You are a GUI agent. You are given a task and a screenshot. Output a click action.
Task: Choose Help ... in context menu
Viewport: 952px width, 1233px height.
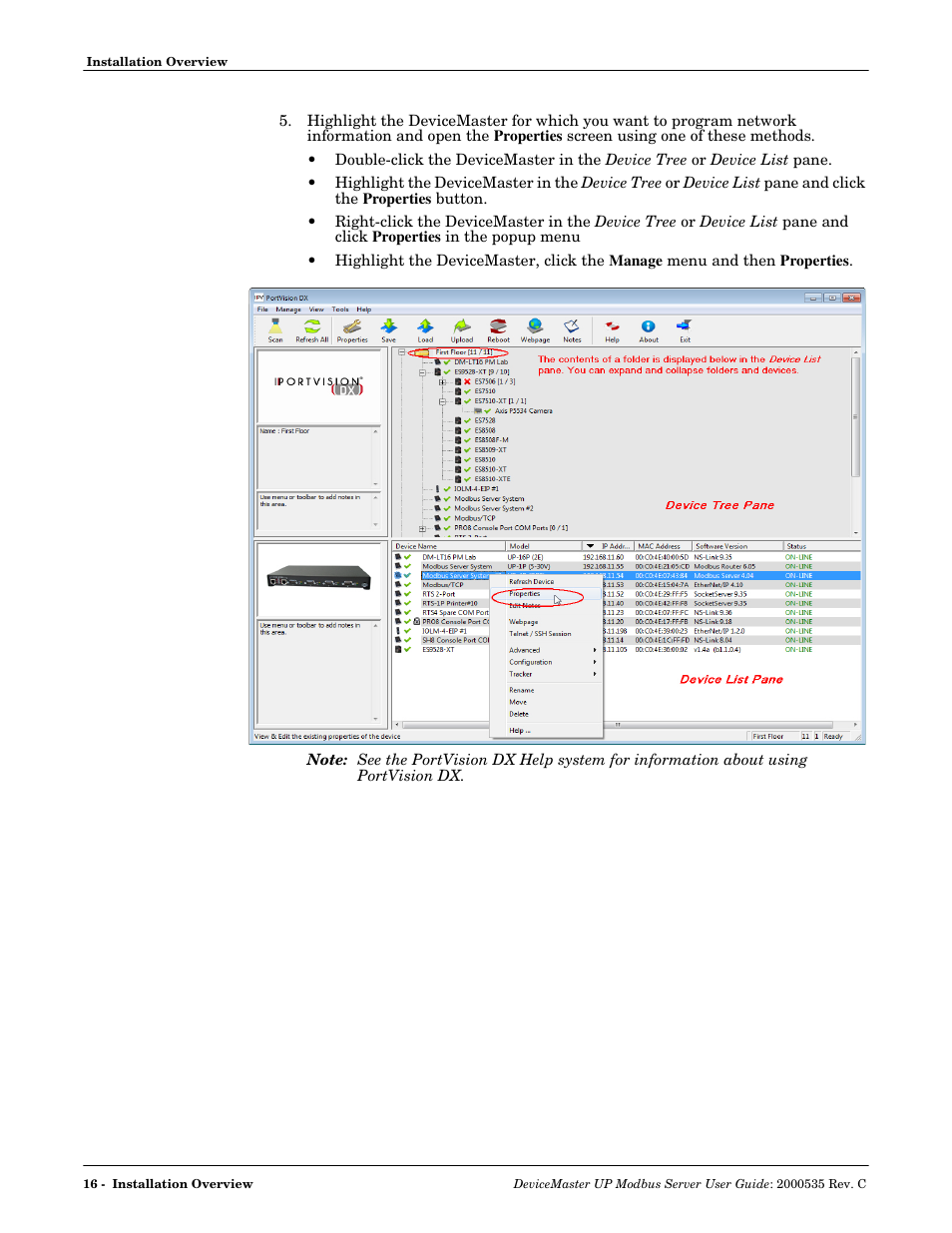[520, 731]
